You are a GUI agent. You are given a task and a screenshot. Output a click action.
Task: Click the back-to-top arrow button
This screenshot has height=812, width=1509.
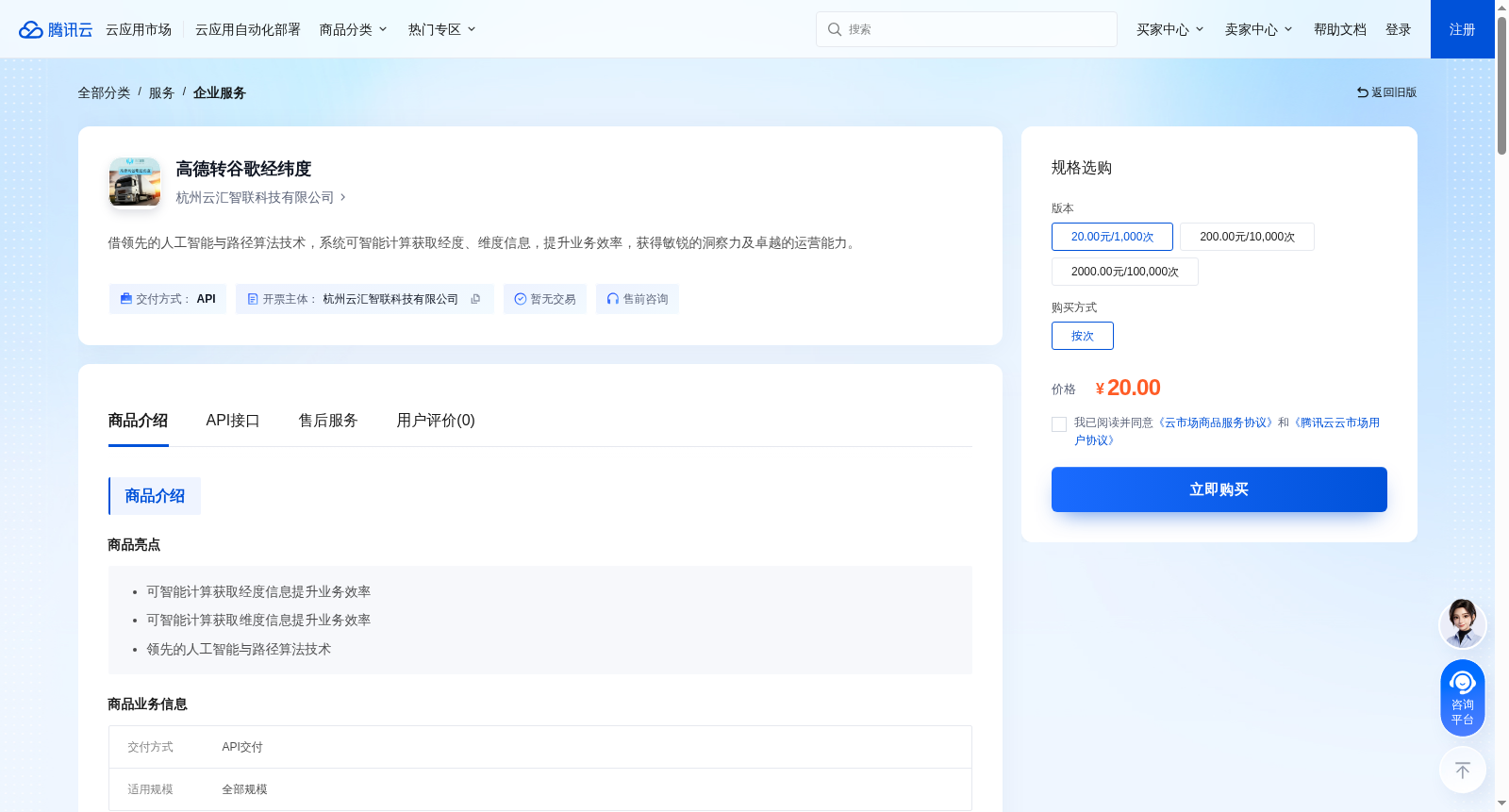pos(1463,771)
